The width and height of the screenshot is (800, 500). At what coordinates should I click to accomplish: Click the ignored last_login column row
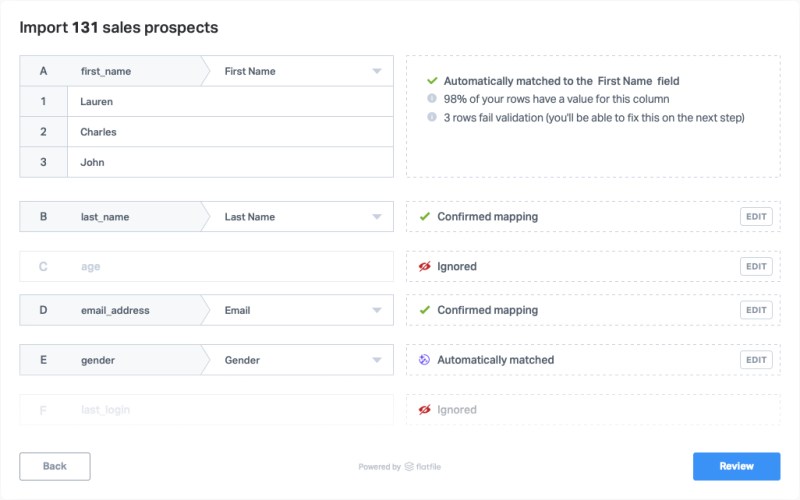[x=206, y=410]
